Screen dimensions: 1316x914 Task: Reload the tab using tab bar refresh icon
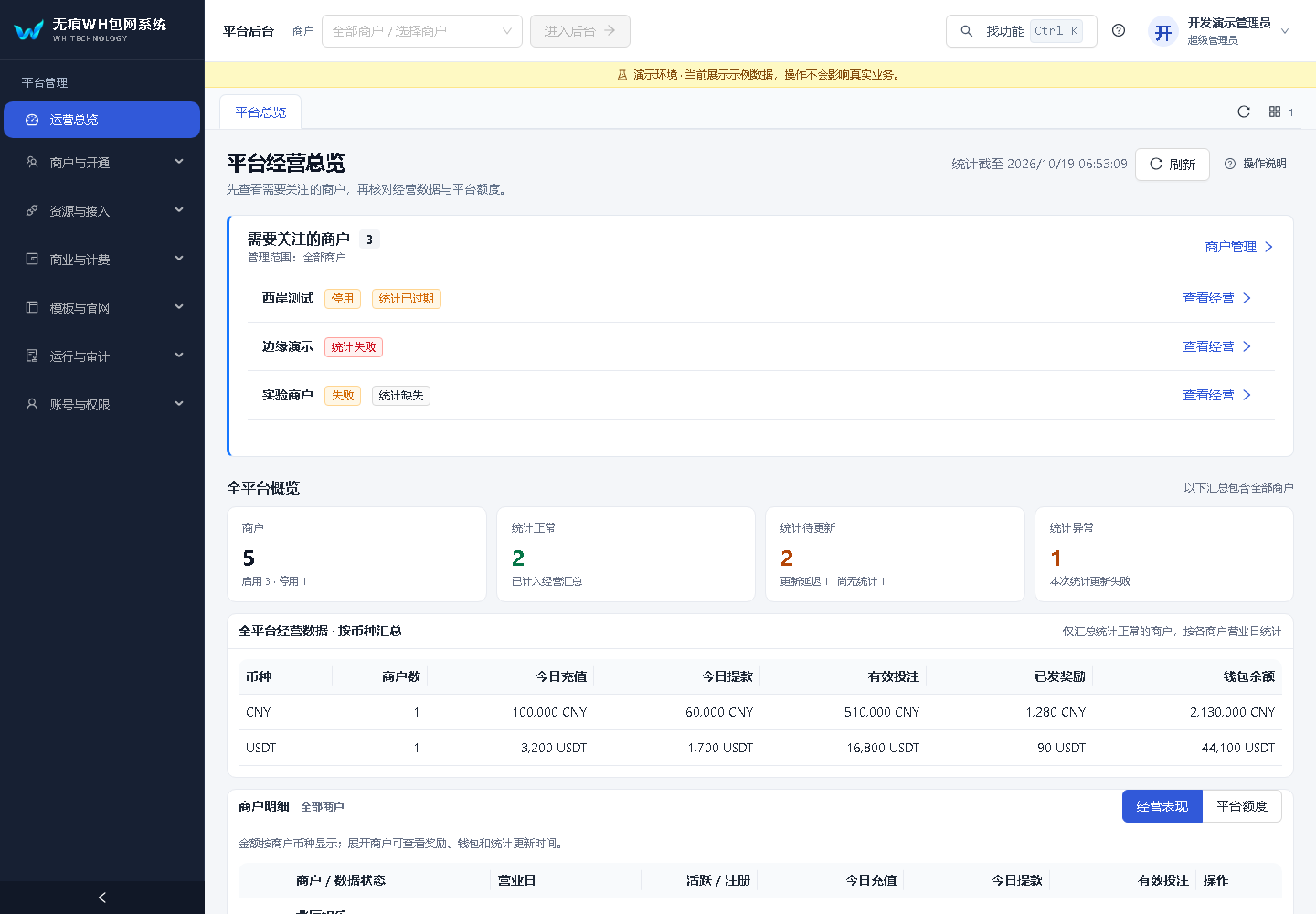point(1244,112)
